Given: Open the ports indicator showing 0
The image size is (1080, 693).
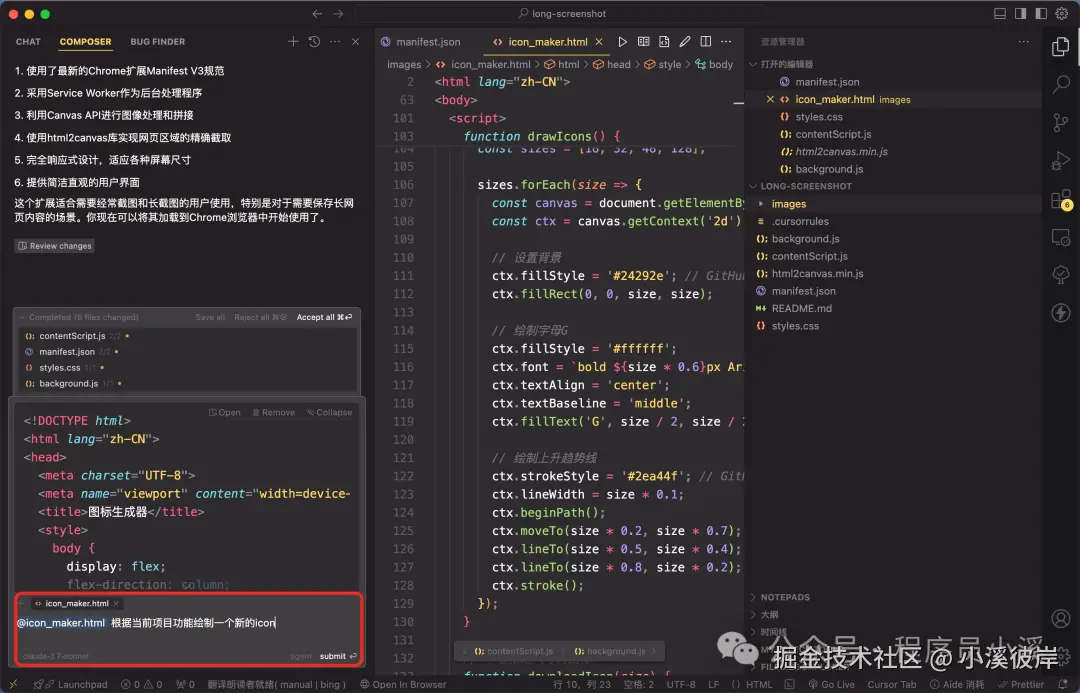Looking at the screenshot, I should 185,684.
